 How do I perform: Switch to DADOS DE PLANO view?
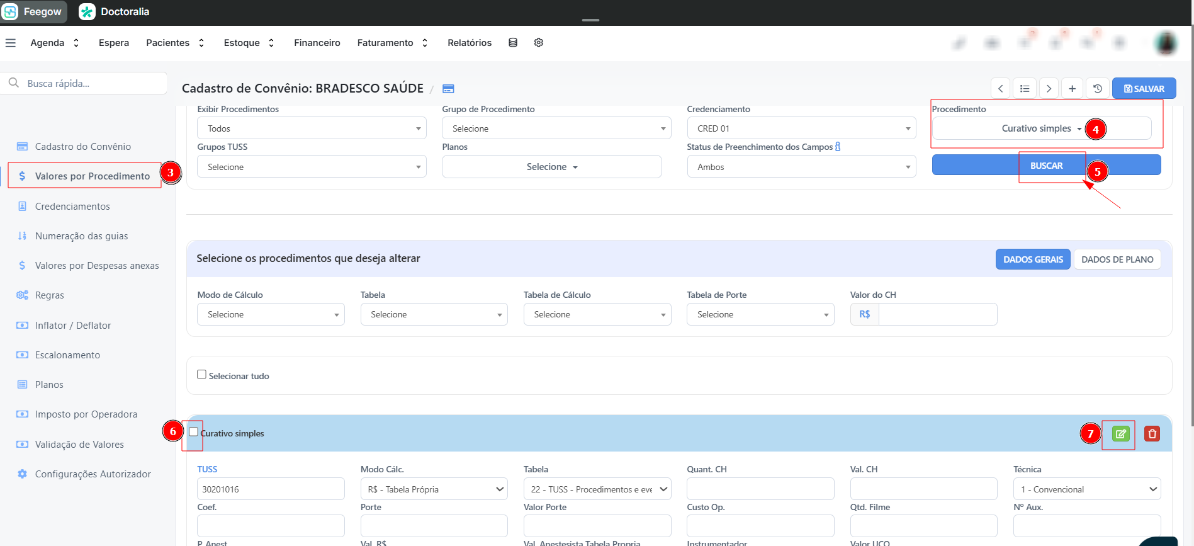click(x=1117, y=259)
